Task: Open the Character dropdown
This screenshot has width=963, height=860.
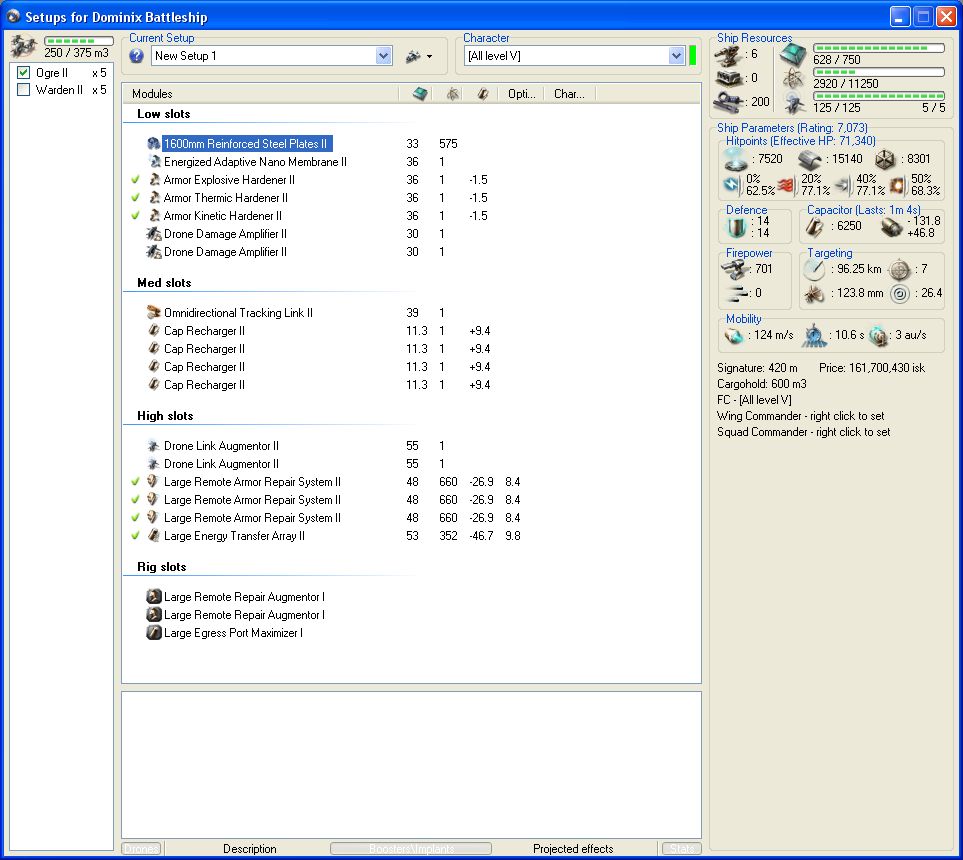Action: pos(676,56)
